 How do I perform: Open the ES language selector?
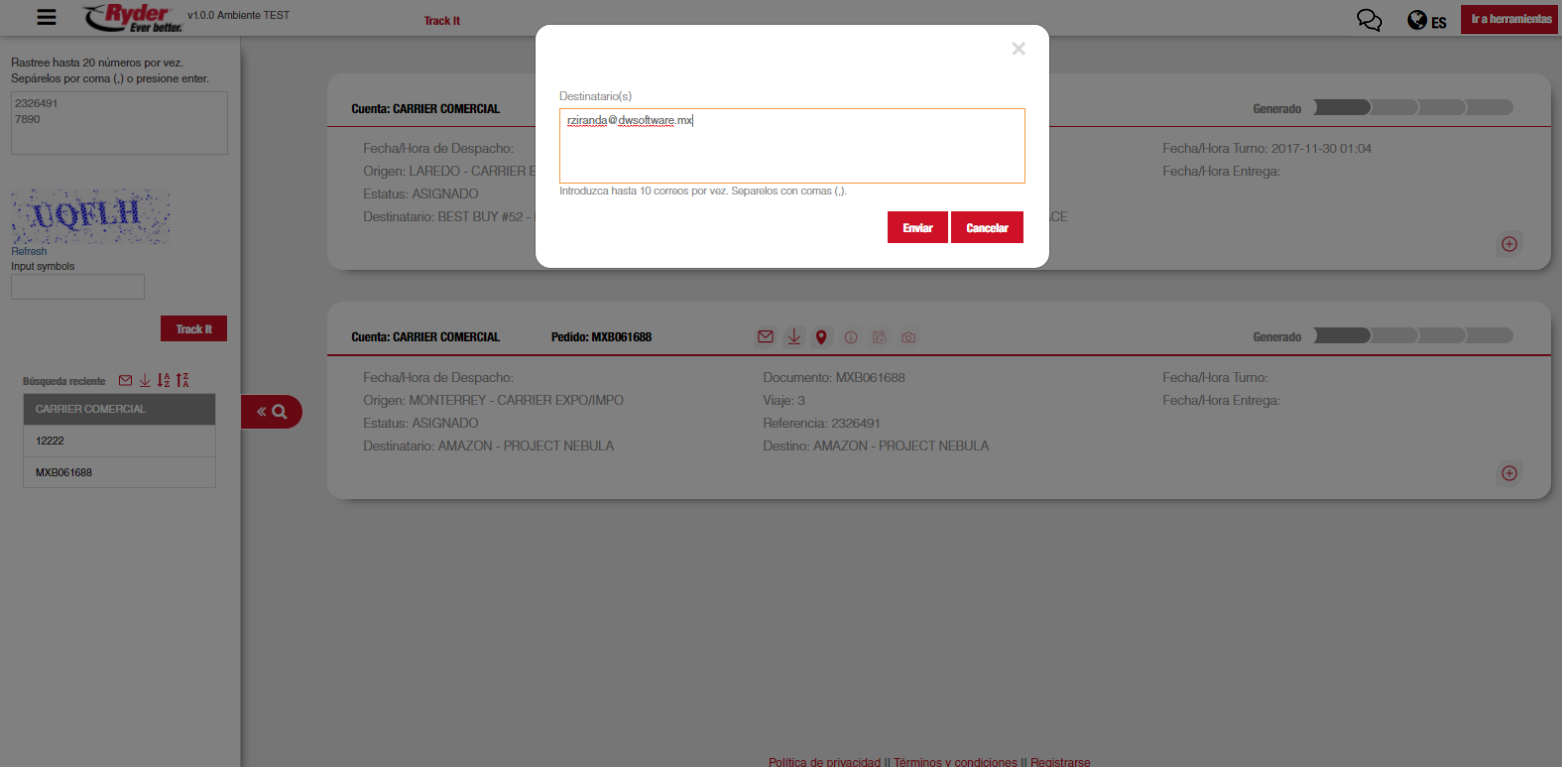[x=1427, y=21]
